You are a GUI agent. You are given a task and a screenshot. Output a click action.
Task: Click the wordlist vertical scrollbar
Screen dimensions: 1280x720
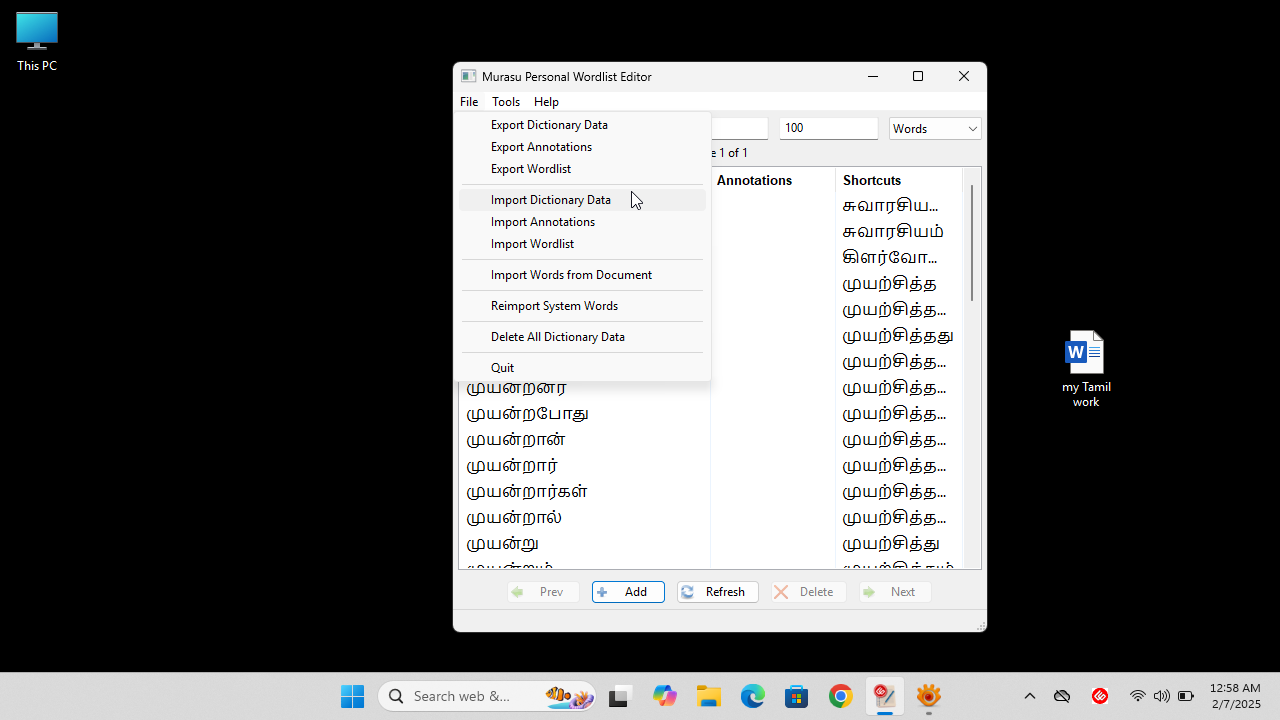(x=971, y=243)
